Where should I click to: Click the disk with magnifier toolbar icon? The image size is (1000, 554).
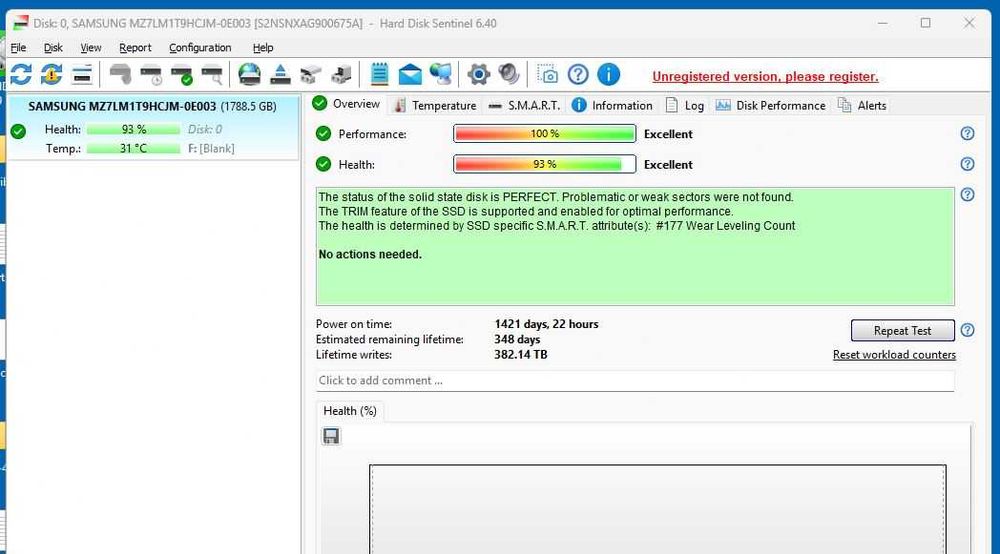pos(212,75)
